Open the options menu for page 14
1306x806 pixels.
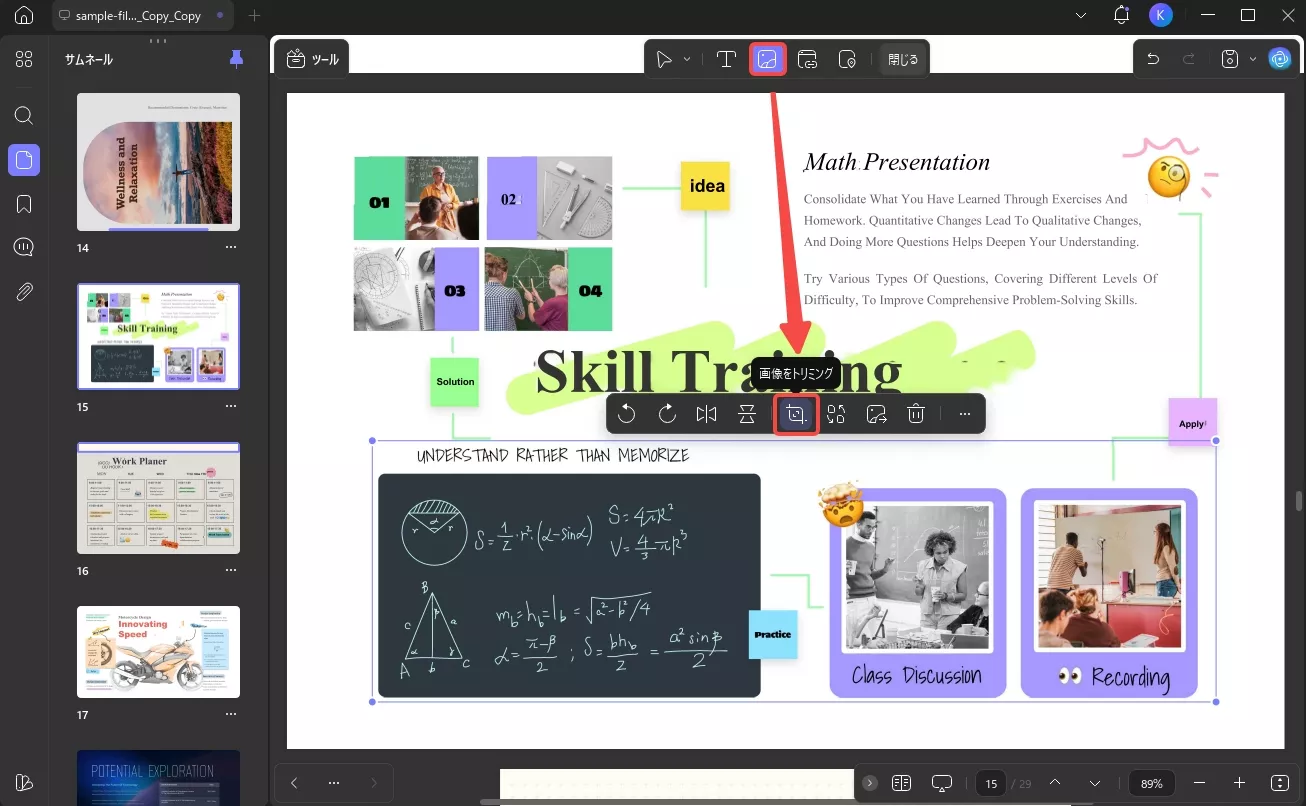(231, 247)
